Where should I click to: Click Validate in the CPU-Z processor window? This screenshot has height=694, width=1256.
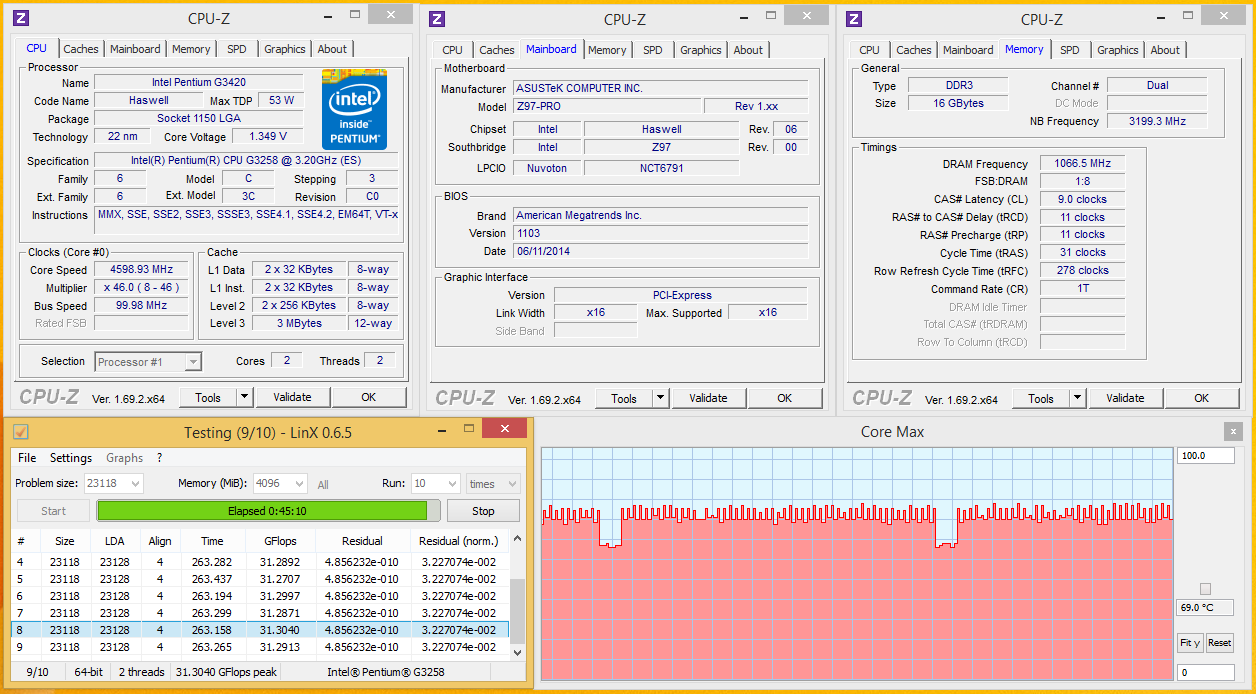[x=292, y=398]
